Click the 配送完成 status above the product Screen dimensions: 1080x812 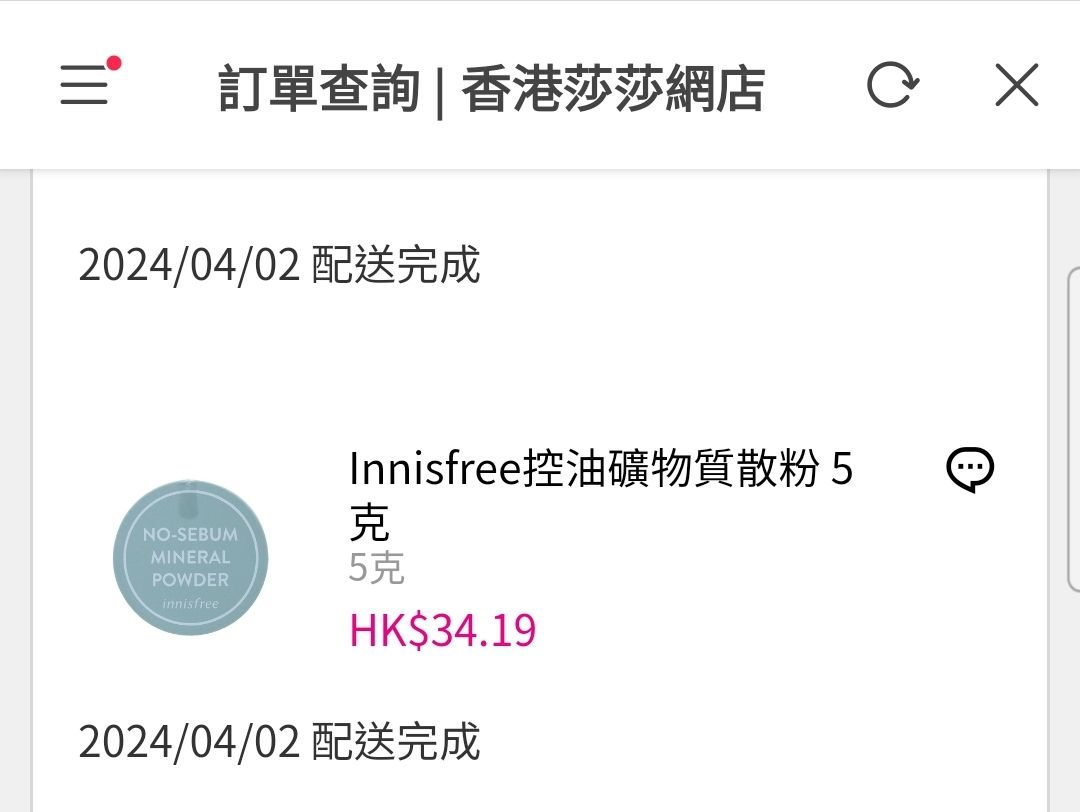tap(396, 265)
